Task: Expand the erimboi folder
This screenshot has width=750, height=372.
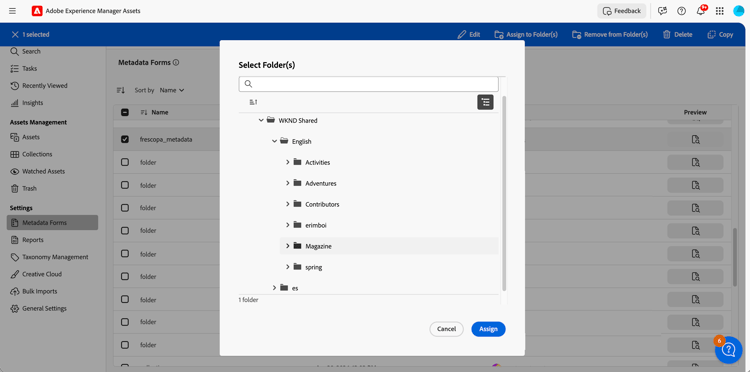Action: (x=288, y=225)
